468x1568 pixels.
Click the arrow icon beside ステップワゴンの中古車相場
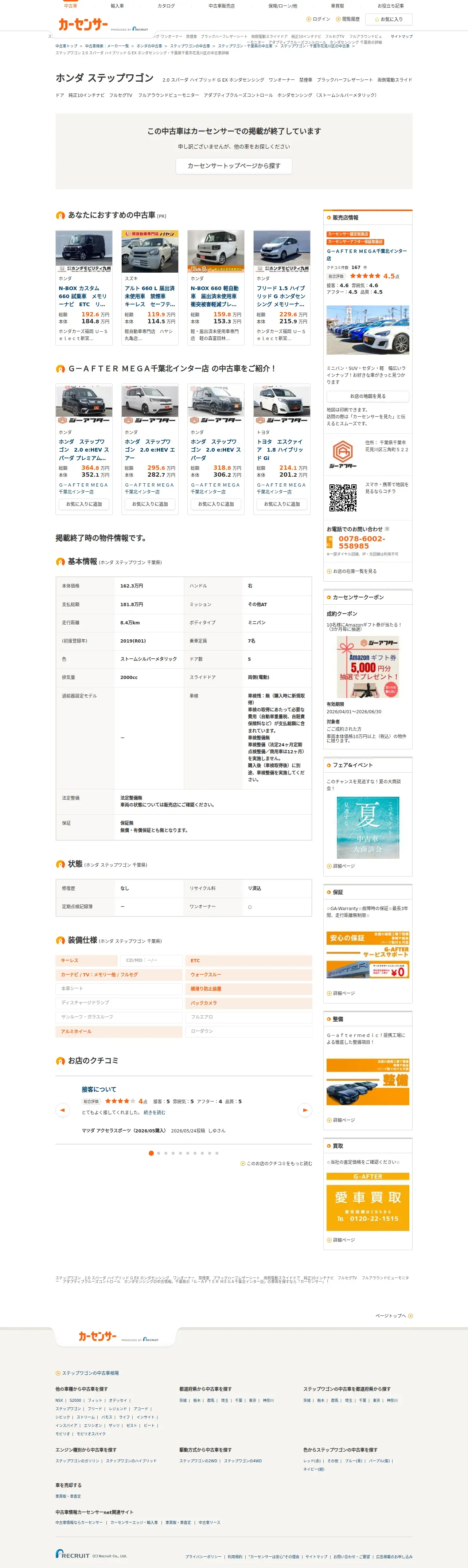58,1373
